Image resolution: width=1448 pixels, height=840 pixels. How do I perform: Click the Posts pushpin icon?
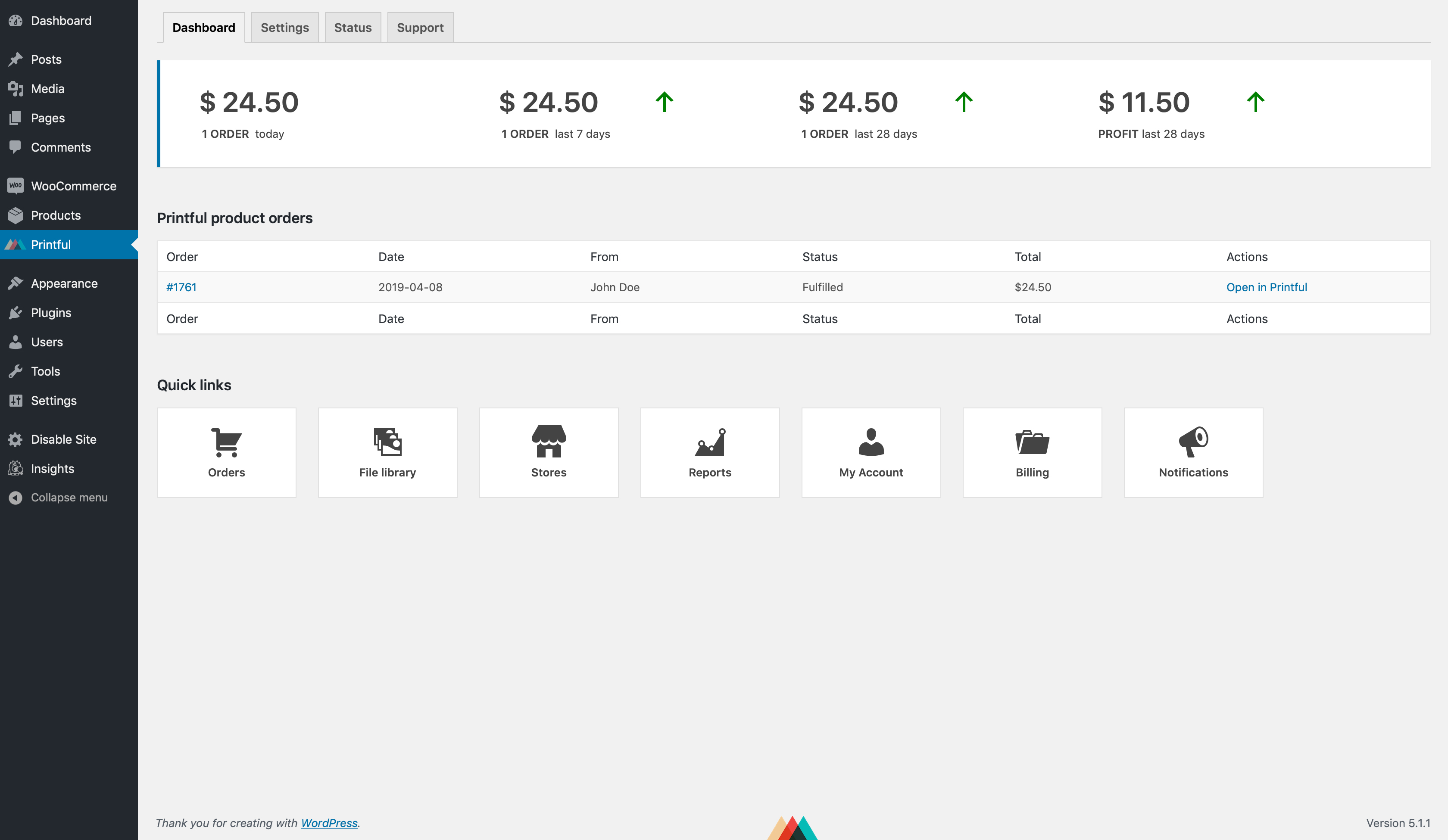pos(16,59)
